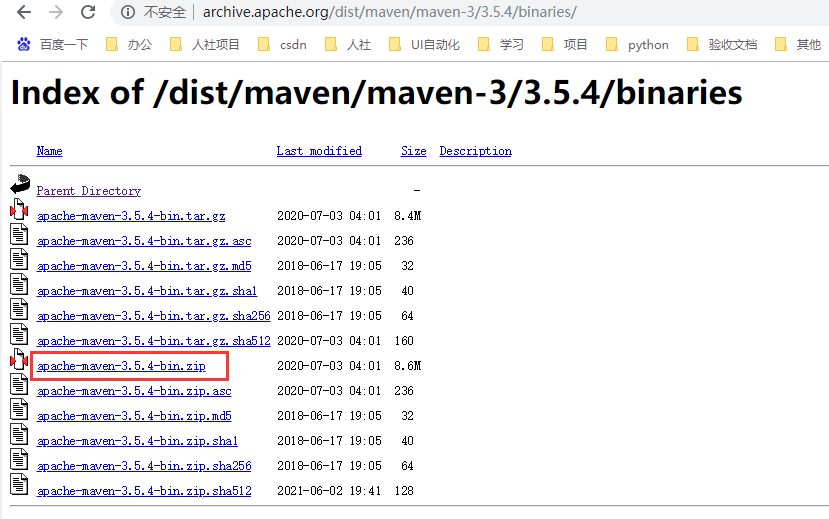Click the 128 size of bin.zip.sha512
Screen dimensions: 829x519
tap(404, 491)
